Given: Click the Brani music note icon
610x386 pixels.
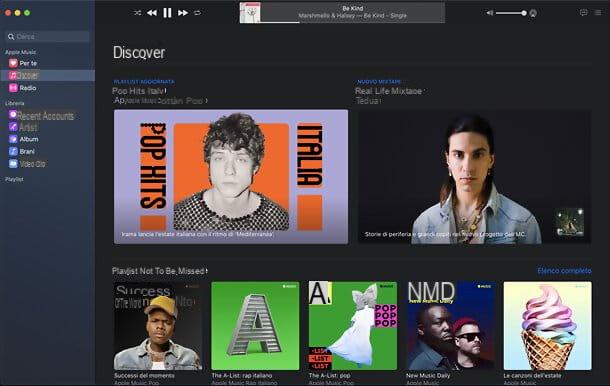Looking at the screenshot, I should click(x=13, y=151).
